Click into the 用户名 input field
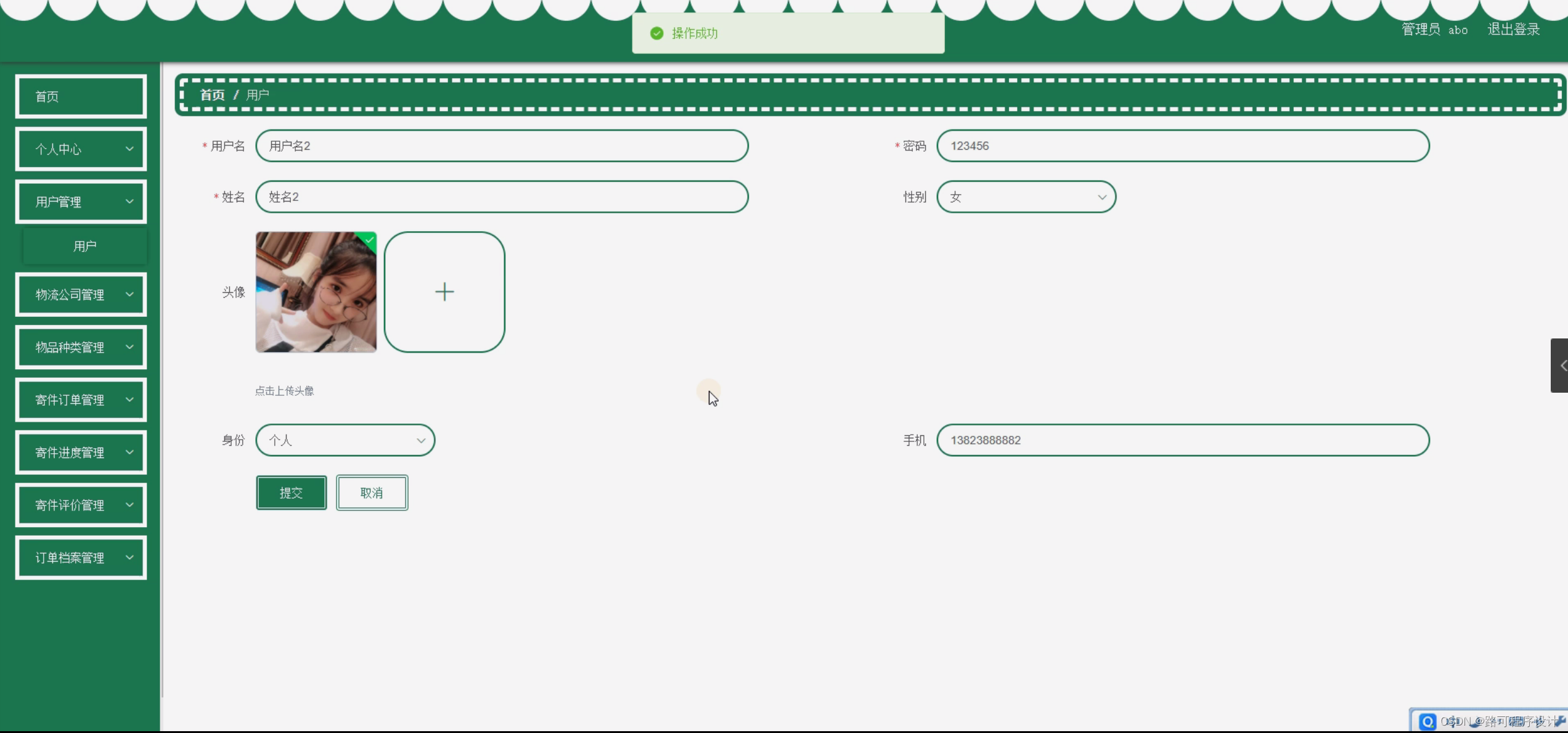Image resolution: width=1568 pixels, height=733 pixels. click(502, 146)
